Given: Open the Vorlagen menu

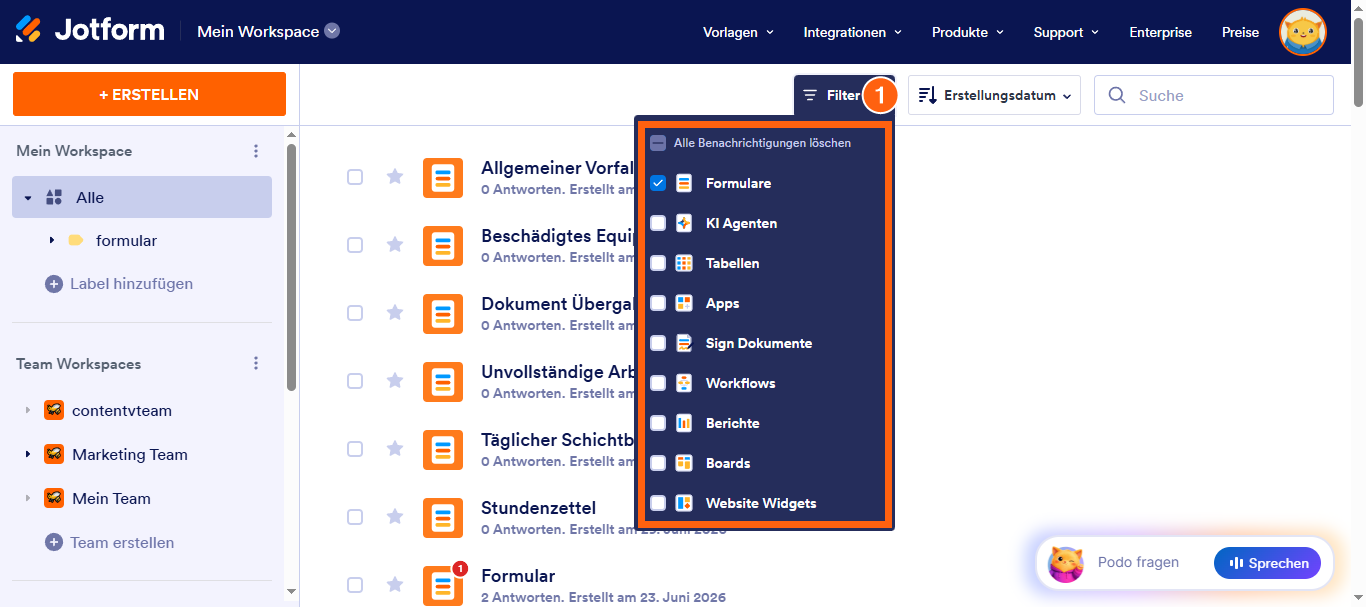Looking at the screenshot, I should (x=738, y=32).
